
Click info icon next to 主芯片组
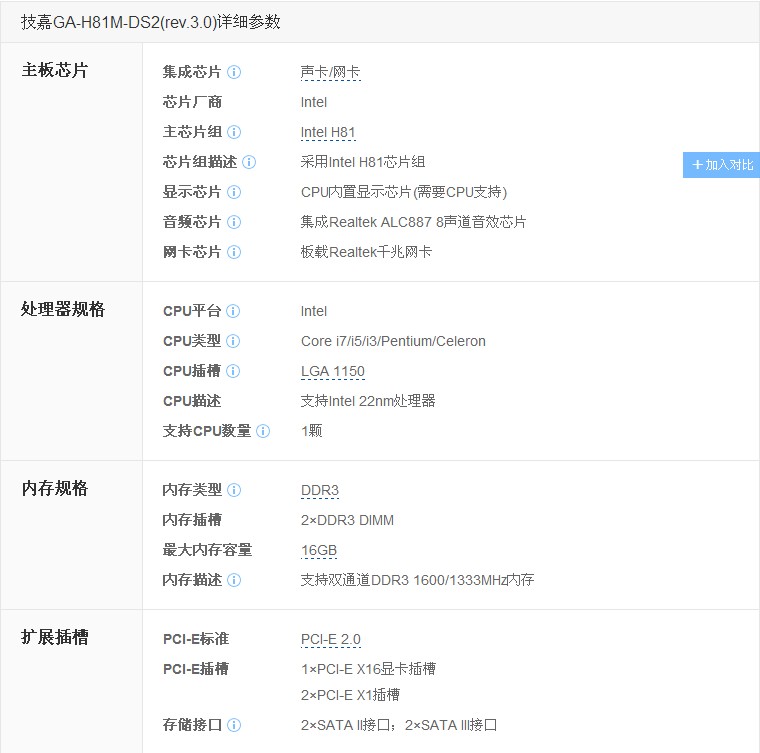point(234,132)
